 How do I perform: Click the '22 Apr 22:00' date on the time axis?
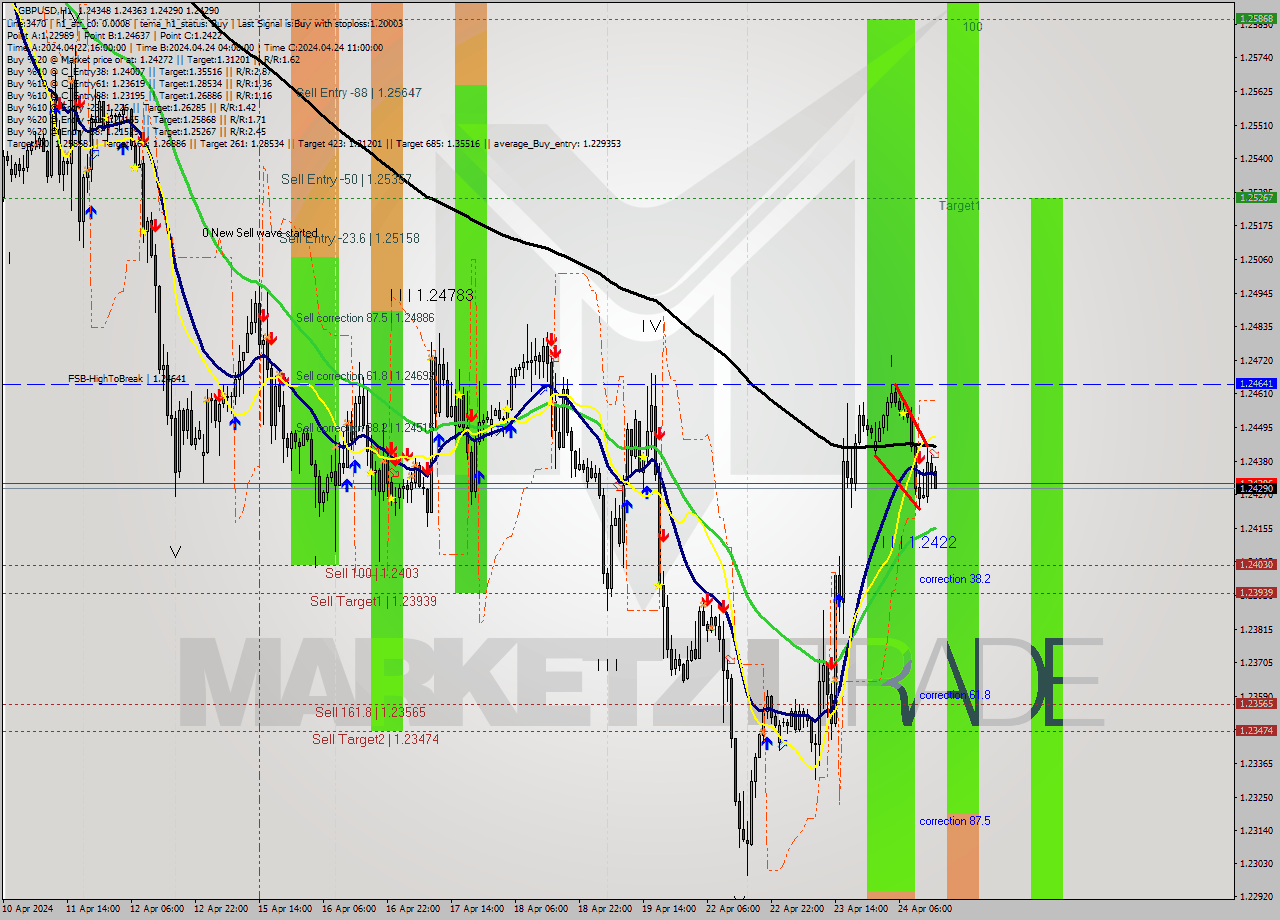pos(797,909)
